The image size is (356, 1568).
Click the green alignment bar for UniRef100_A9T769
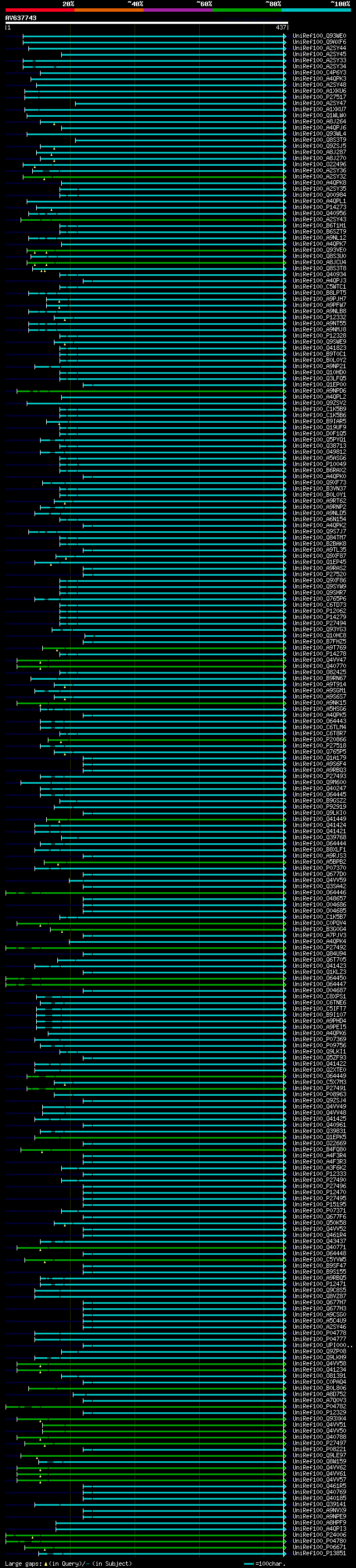(x=164, y=647)
